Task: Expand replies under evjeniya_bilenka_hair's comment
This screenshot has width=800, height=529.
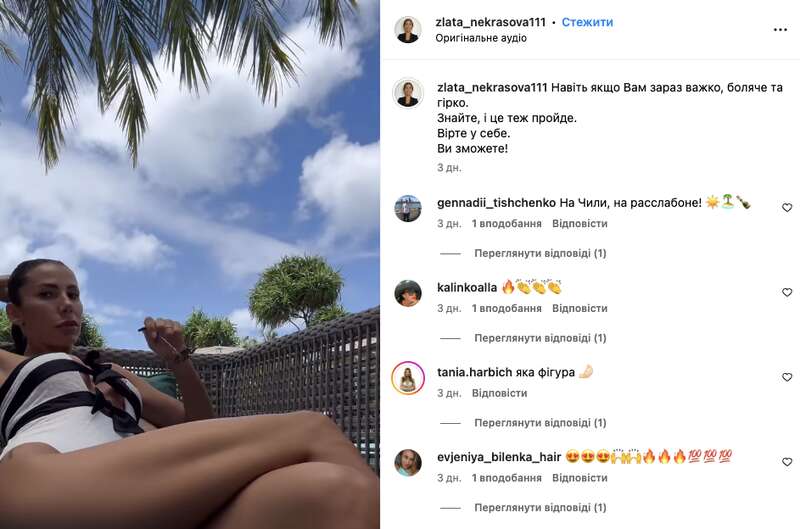Action: (540, 508)
